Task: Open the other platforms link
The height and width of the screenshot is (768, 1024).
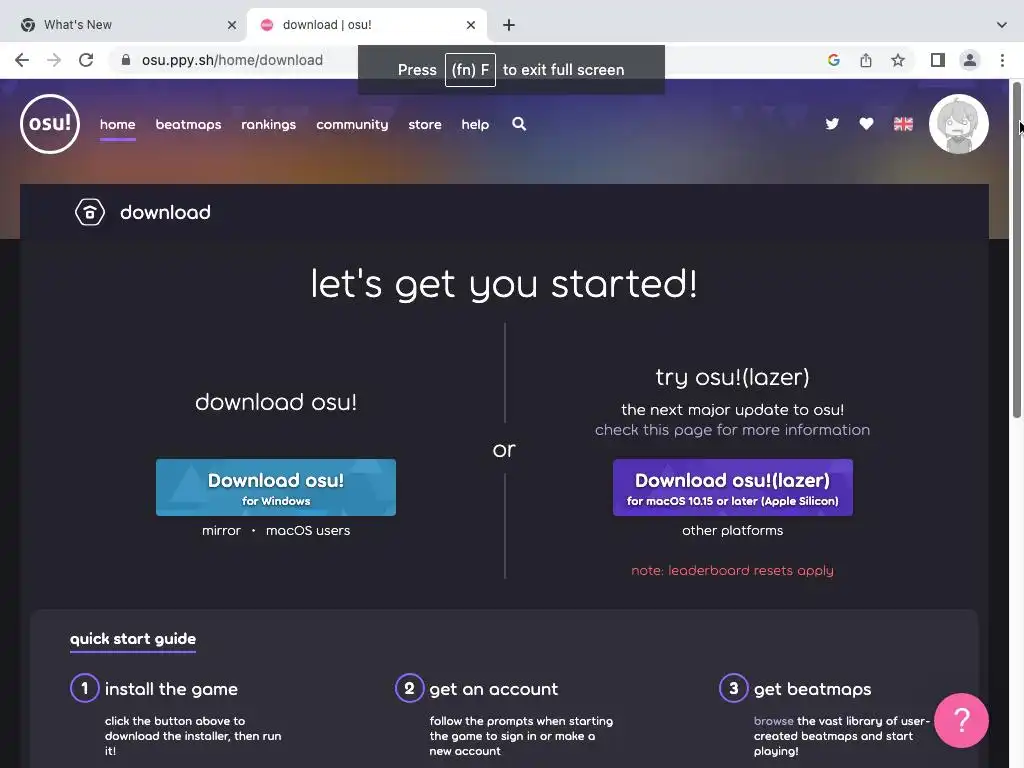Action: pos(733,530)
